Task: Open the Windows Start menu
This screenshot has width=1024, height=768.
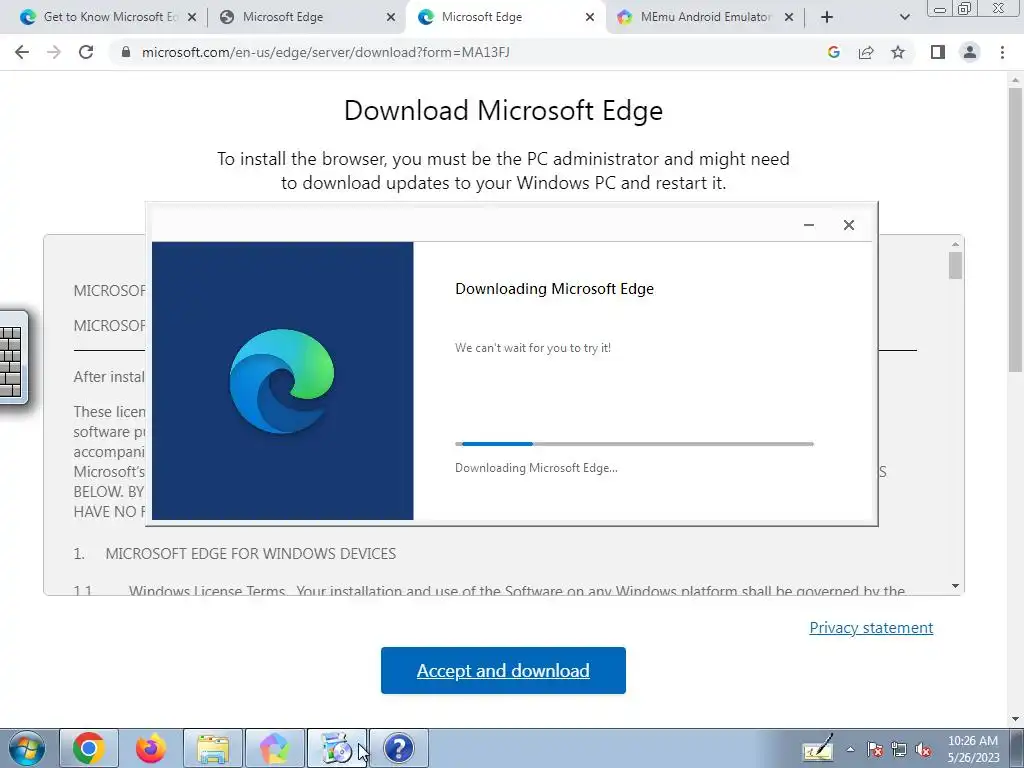Action: pos(27,748)
